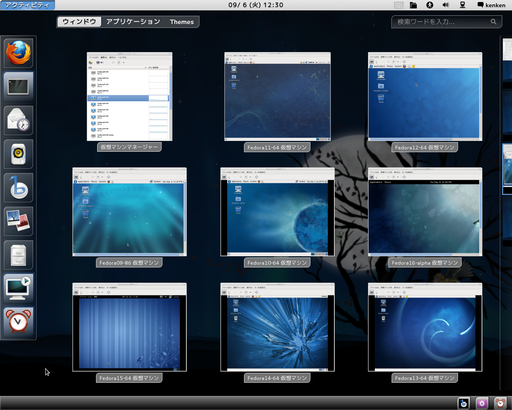Open the kenken user menu
The image size is (512, 410).
pyautogui.click(x=491, y=5)
